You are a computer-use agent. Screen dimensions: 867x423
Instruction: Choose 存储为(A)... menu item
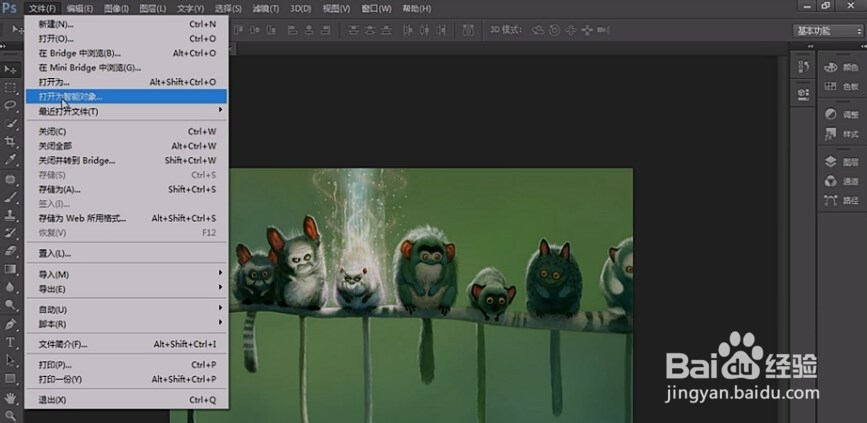coord(126,189)
